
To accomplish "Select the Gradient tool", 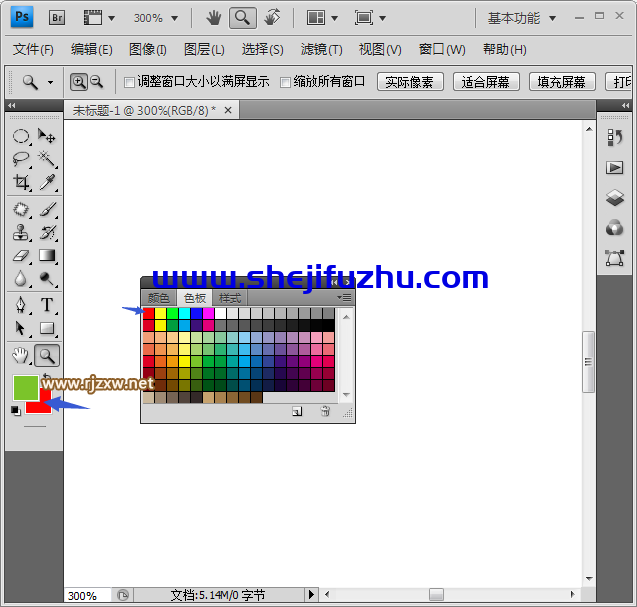I will click(47, 256).
